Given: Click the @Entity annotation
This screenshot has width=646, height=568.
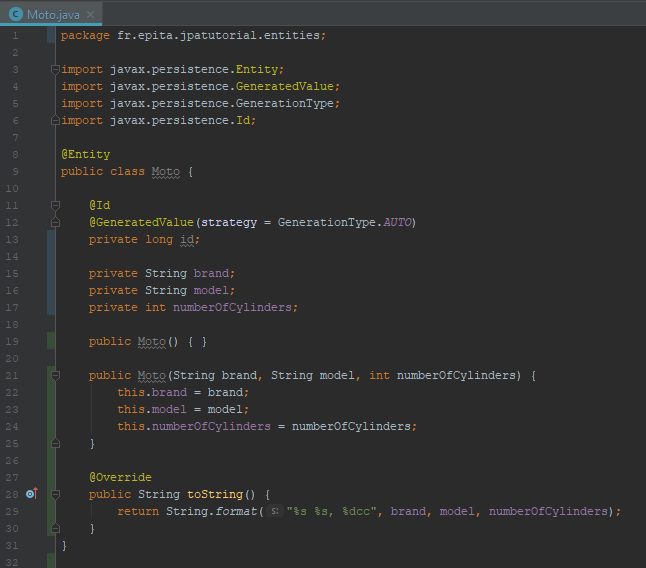Looking at the screenshot, I should tap(86, 154).
